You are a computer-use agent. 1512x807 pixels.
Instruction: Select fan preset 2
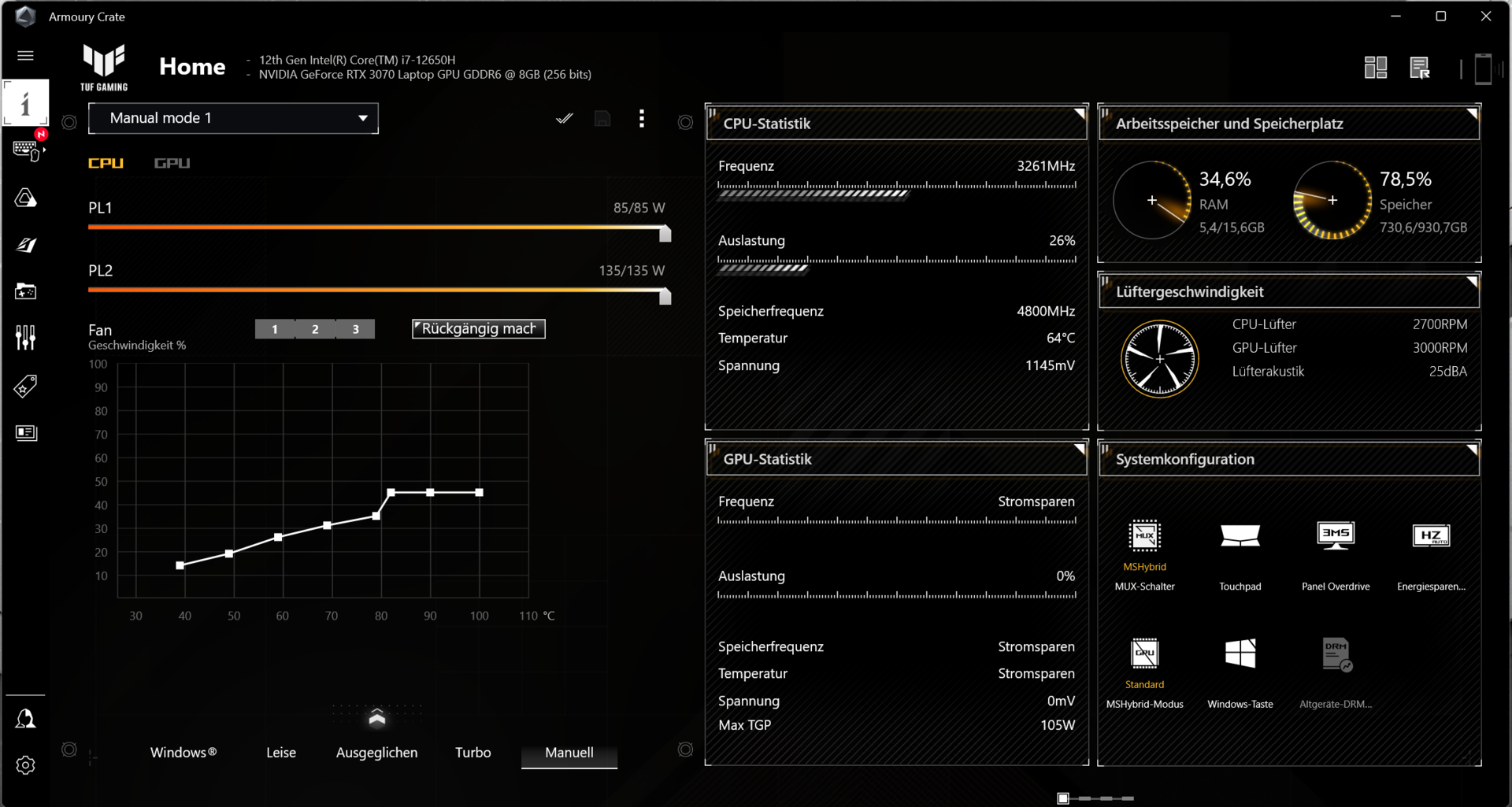pos(315,329)
